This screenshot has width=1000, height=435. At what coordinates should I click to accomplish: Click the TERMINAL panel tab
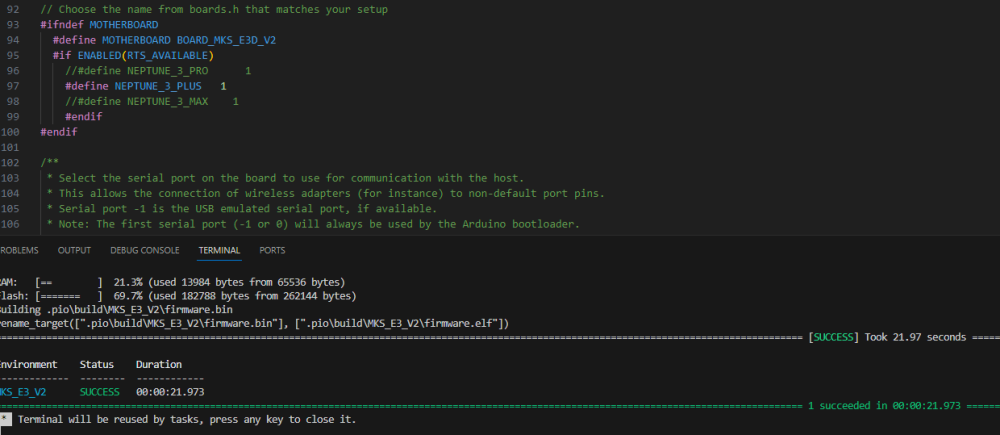219,250
